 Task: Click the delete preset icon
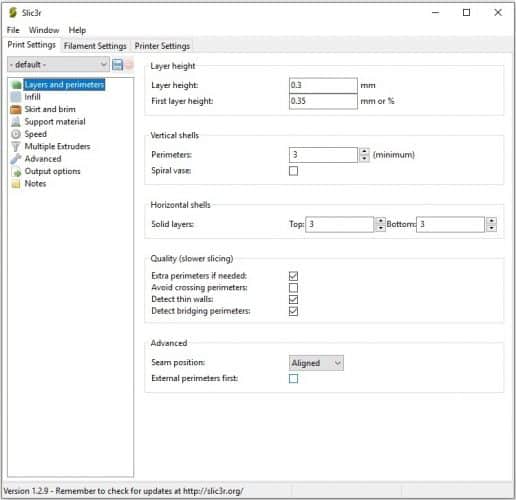[x=129, y=64]
